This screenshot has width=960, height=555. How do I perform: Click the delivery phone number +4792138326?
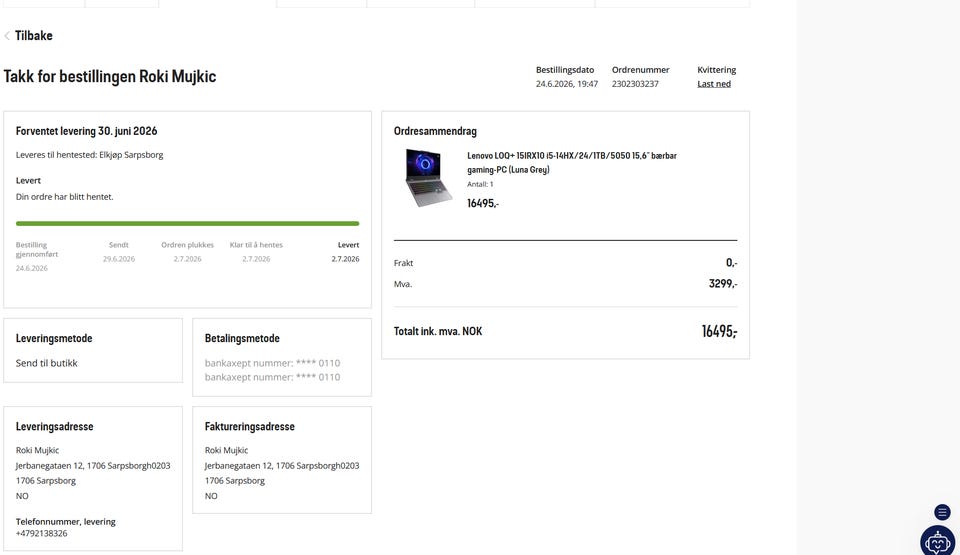coord(42,534)
